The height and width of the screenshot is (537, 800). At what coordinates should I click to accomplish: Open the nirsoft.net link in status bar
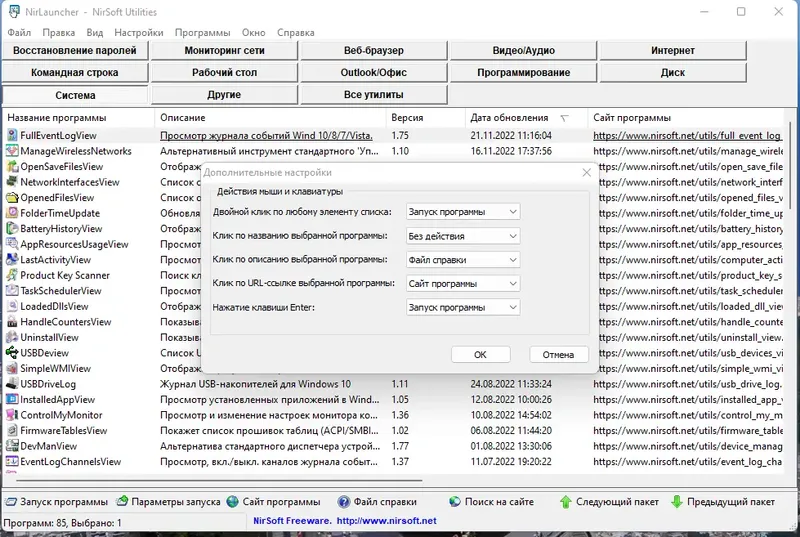click(387, 521)
